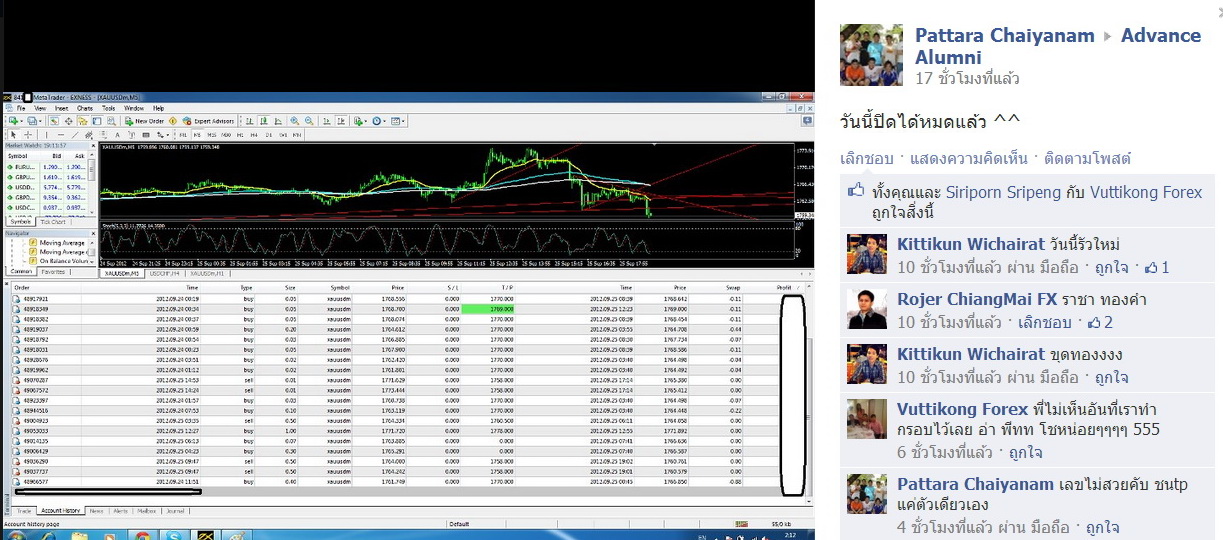Toggle the Terminal window icon
Image resolution: width=1223 pixels, height=540 pixels.
[x=96, y=121]
